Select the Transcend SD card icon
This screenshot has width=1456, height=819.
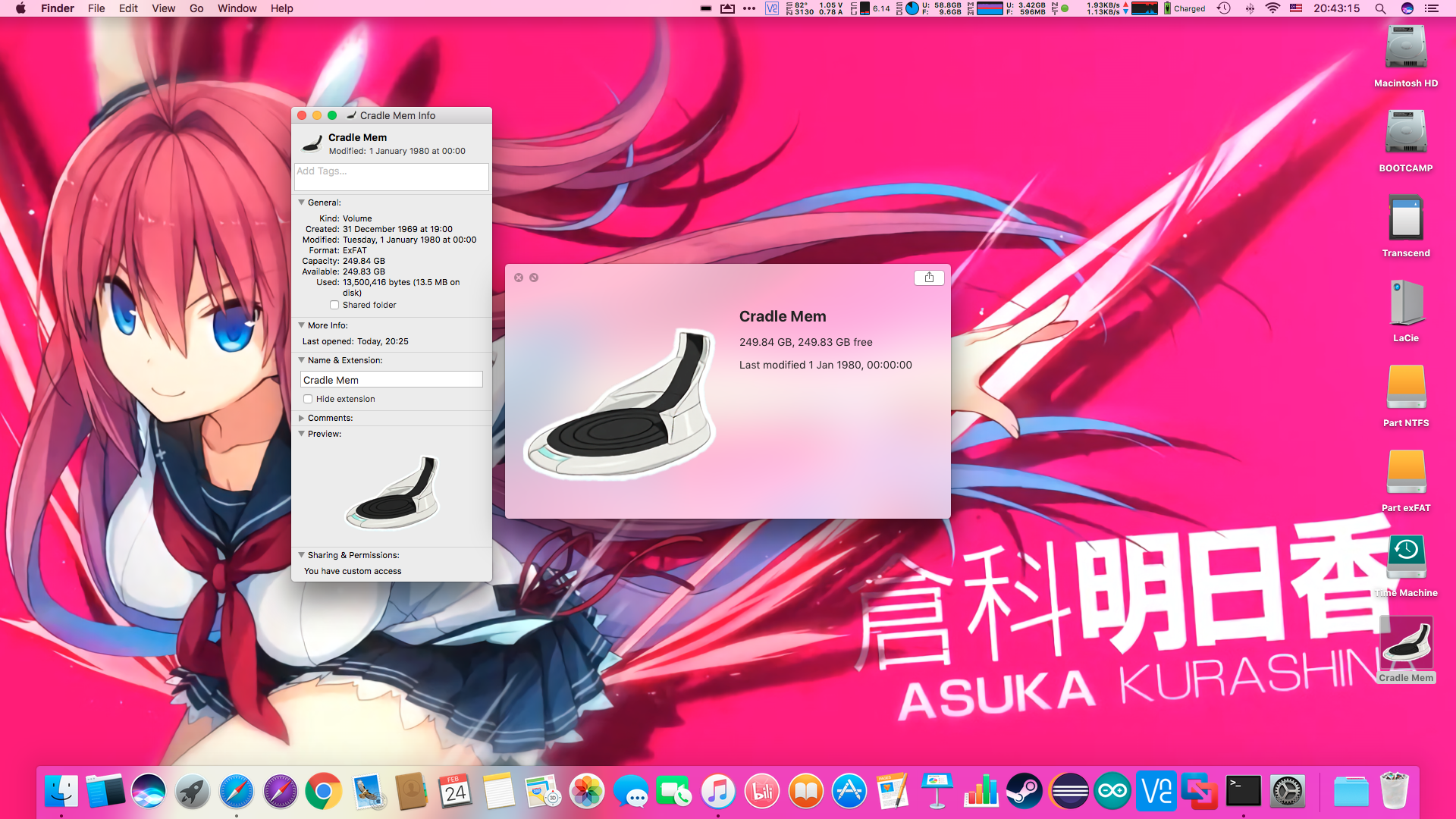[1406, 218]
